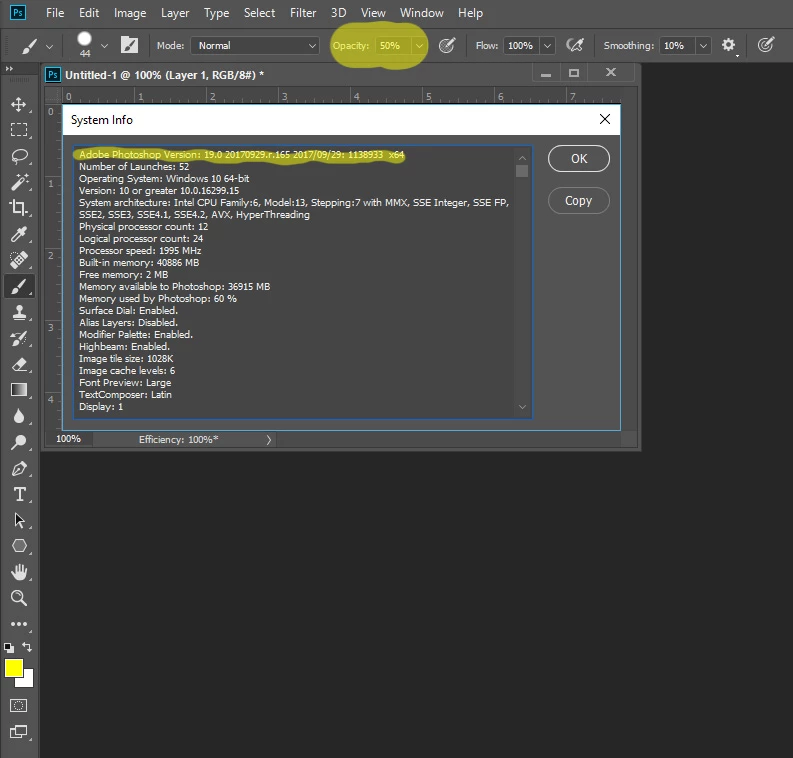Open the File menu

[55, 13]
